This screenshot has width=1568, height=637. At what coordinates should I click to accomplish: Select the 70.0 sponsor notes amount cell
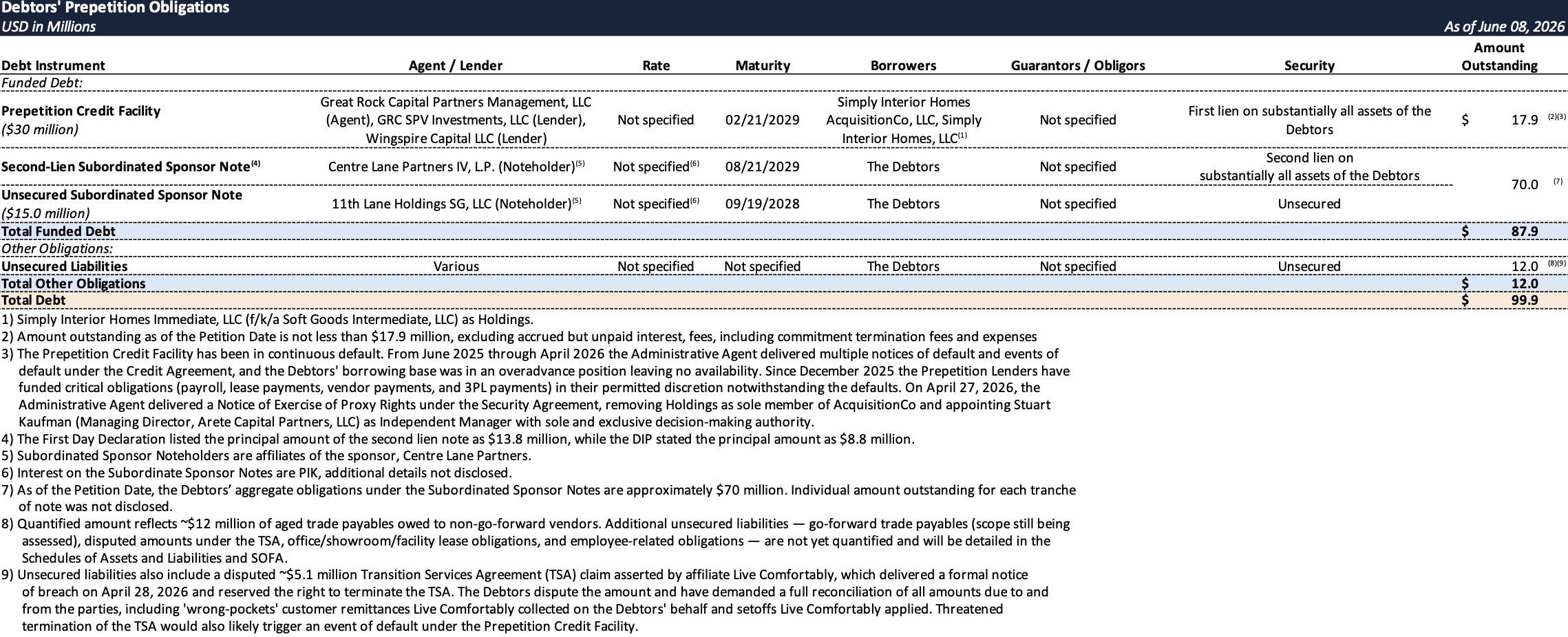(x=1524, y=184)
